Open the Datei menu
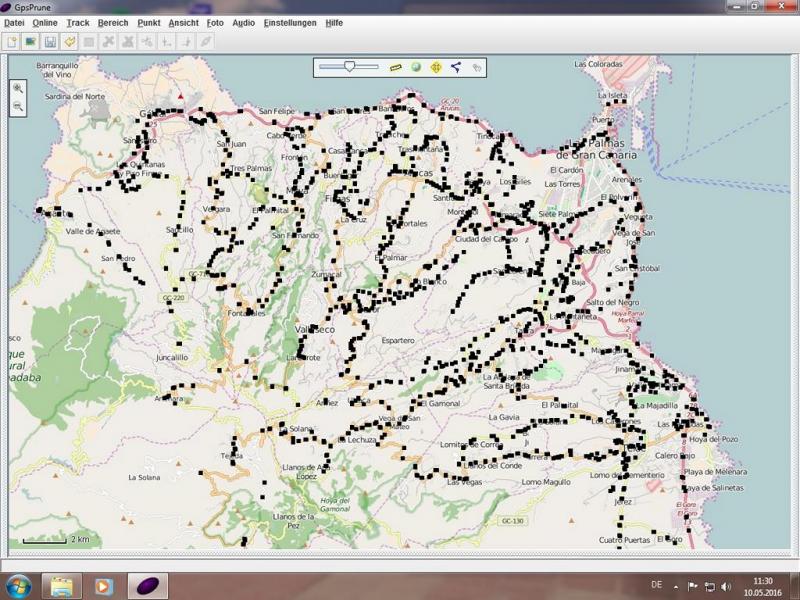This screenshot has width=800, height=600. coord(14,22)
